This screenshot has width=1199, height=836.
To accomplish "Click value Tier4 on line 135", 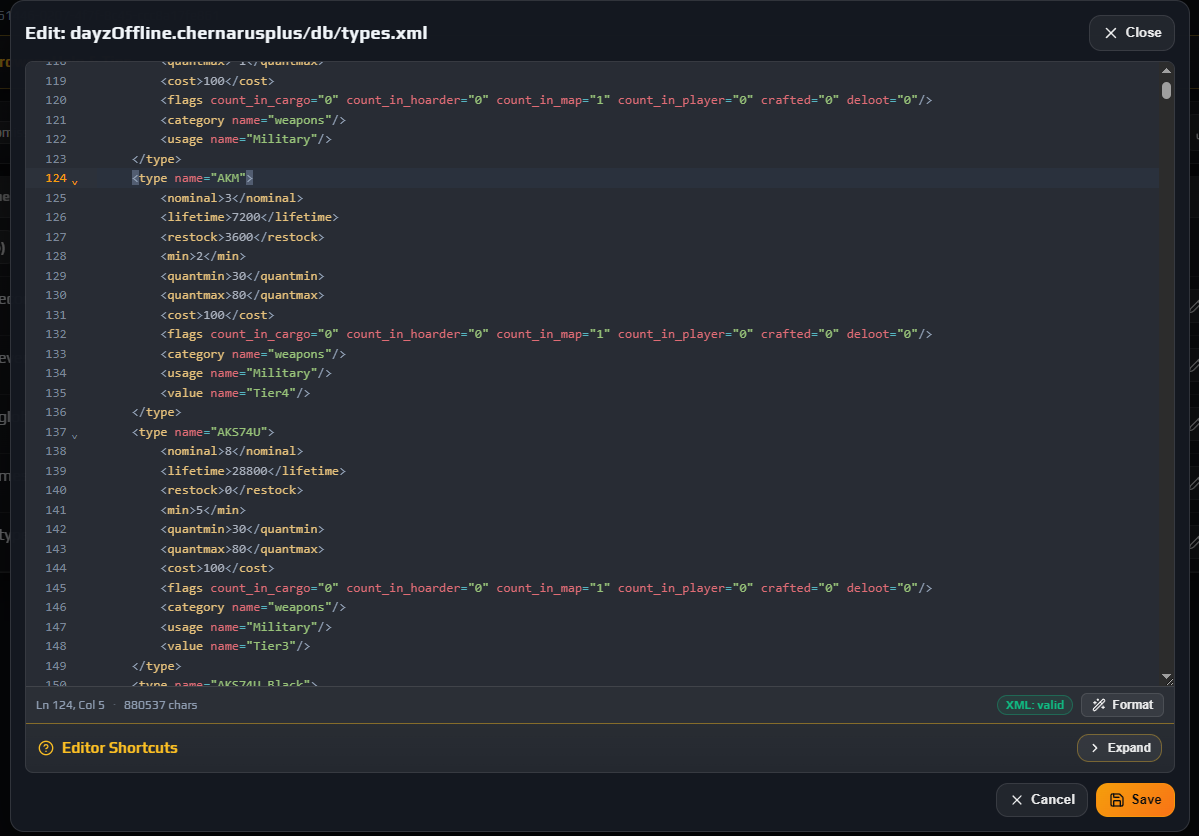I will tap(236, 392).
